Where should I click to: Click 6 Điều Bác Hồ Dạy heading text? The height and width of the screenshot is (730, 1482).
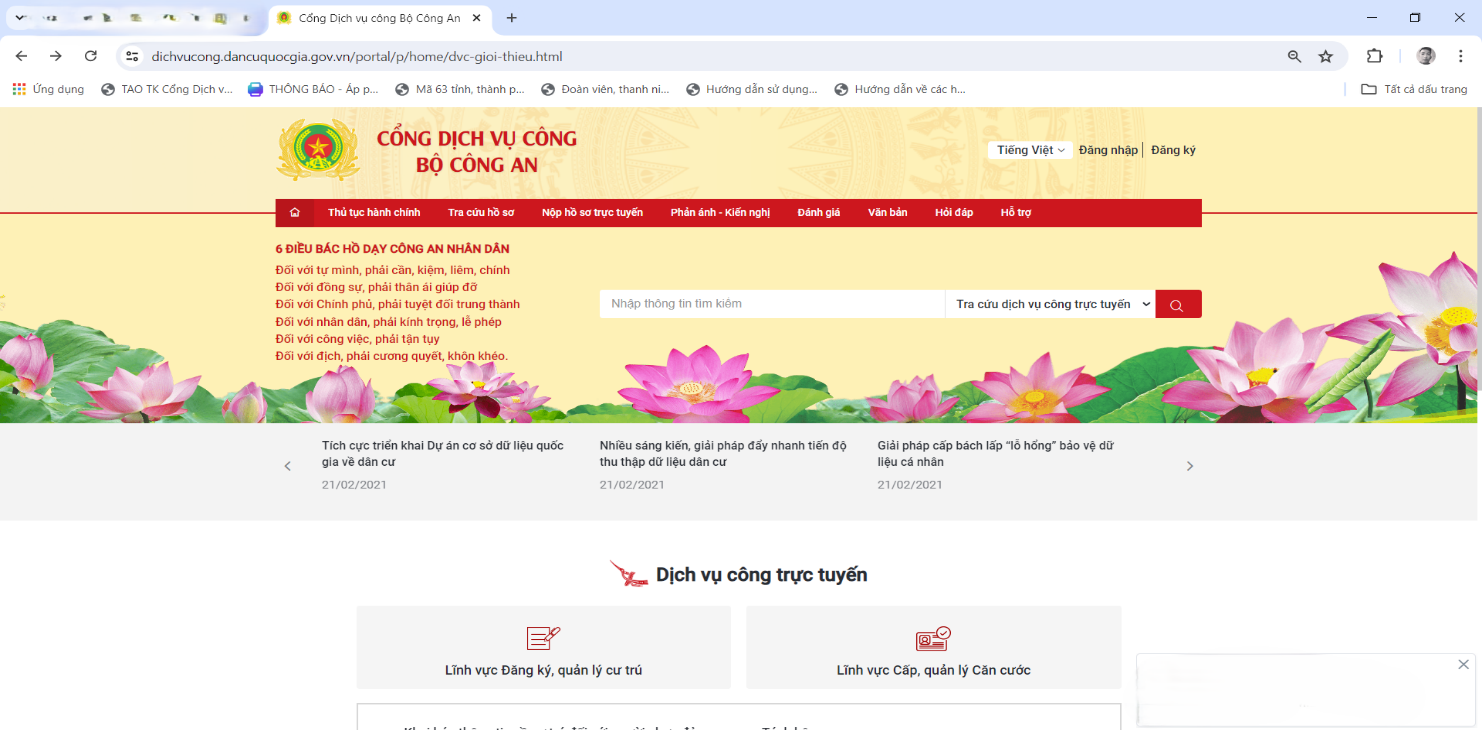click(393, 249)
